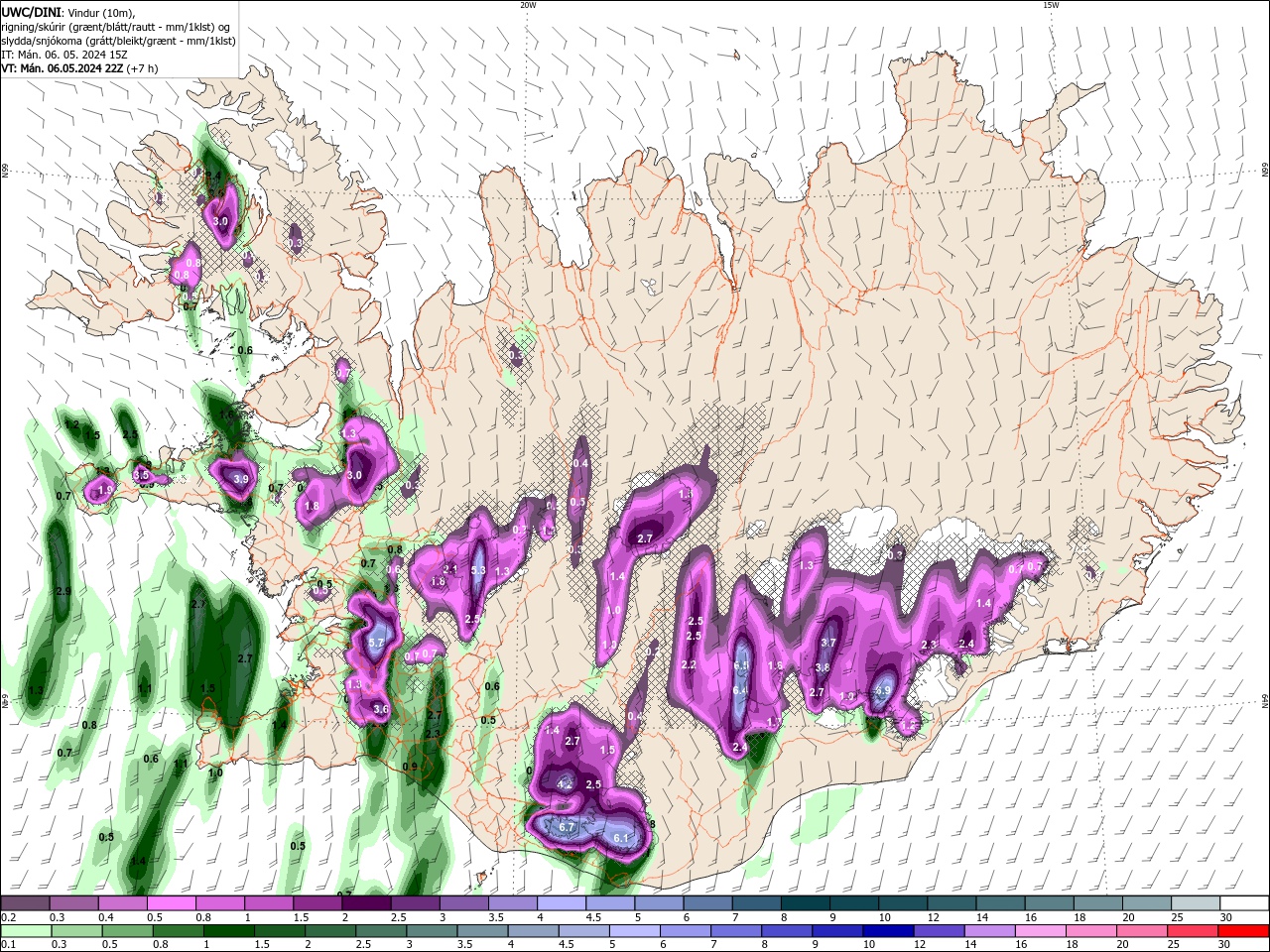Select the upper legend swatch labeled 3.5
This screenshot has width=1270, height=952.
tap(513, 903)
